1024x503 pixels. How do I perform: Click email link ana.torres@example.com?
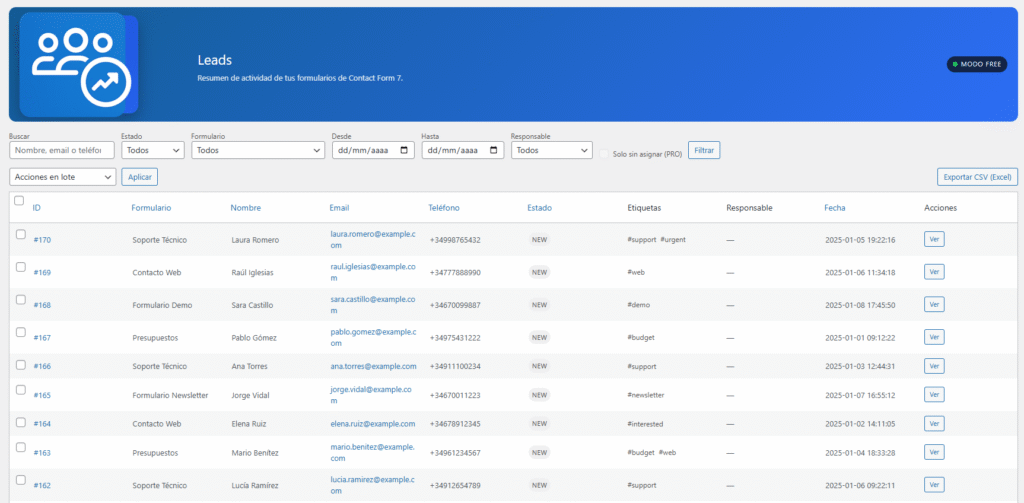[372, 366]
